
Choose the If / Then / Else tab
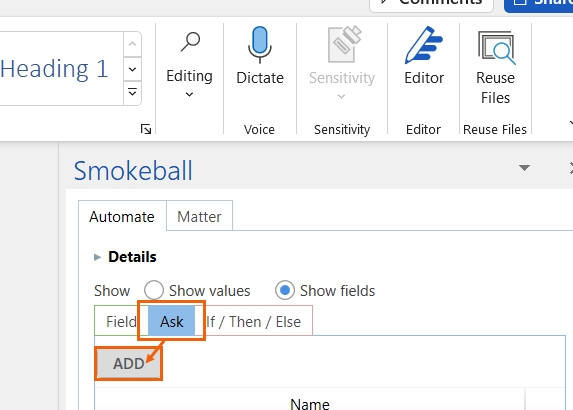coord(254,321)
